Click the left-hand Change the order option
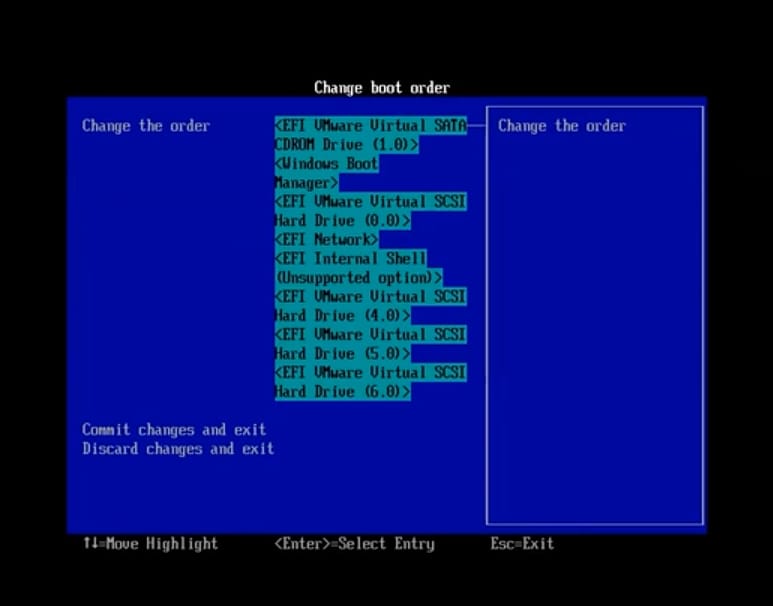The width and height of the screenshot is (773, 606). 146,126
